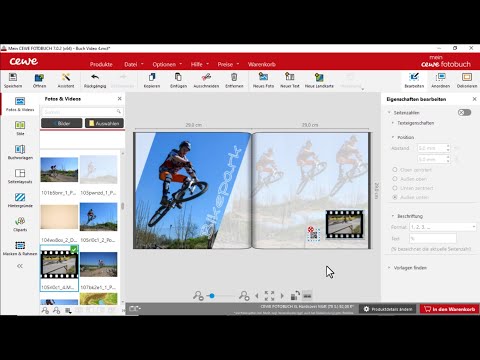The height and width of the screenshot is (360, 480).
Task: Select the film-strip video thumbnail in photo list
Action: [x=59, y=265]
